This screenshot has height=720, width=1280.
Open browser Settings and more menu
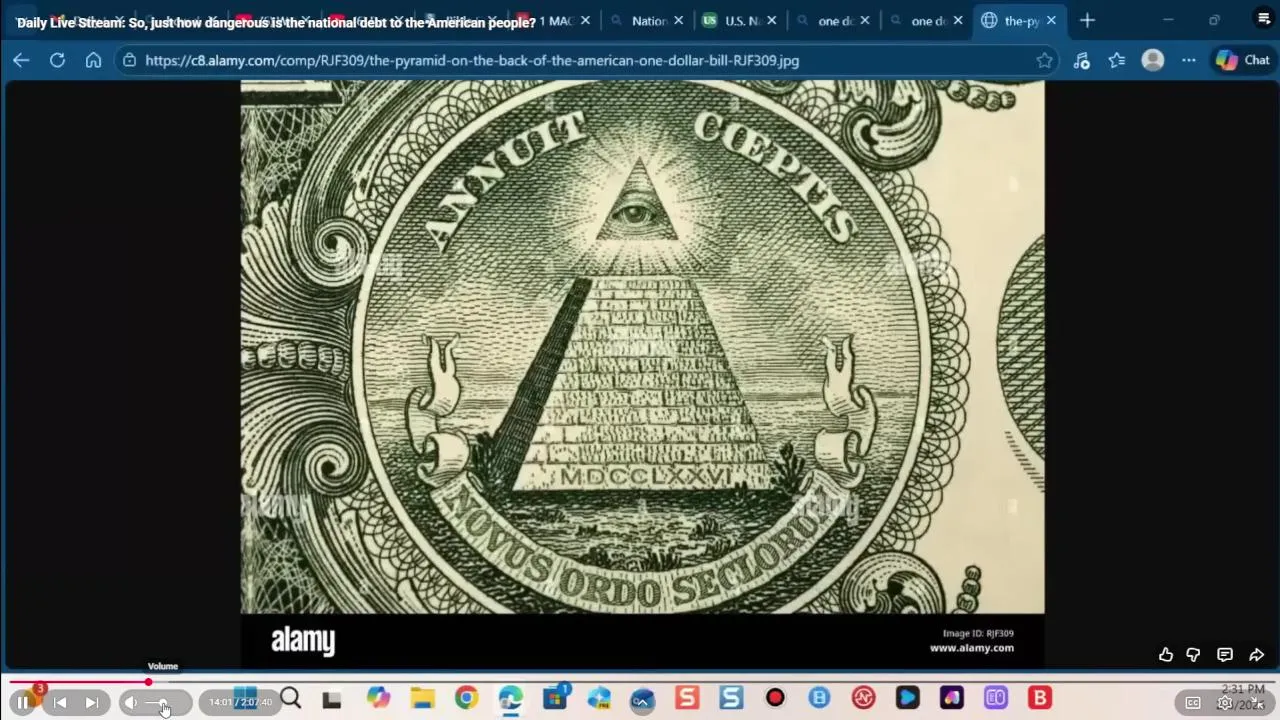(1189, 60)
